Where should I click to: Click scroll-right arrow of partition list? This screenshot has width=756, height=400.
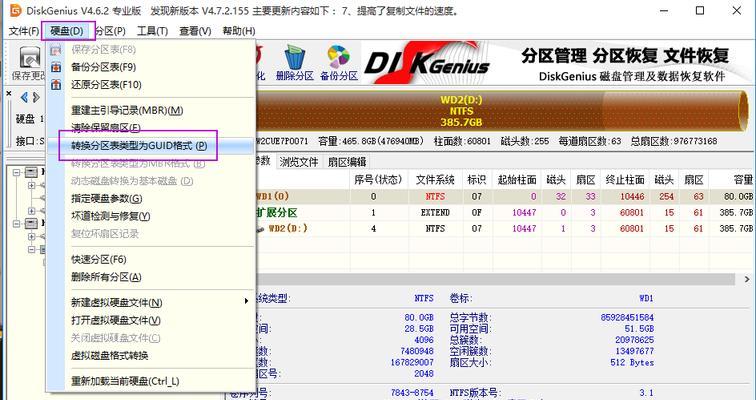[x=747, y=279]
